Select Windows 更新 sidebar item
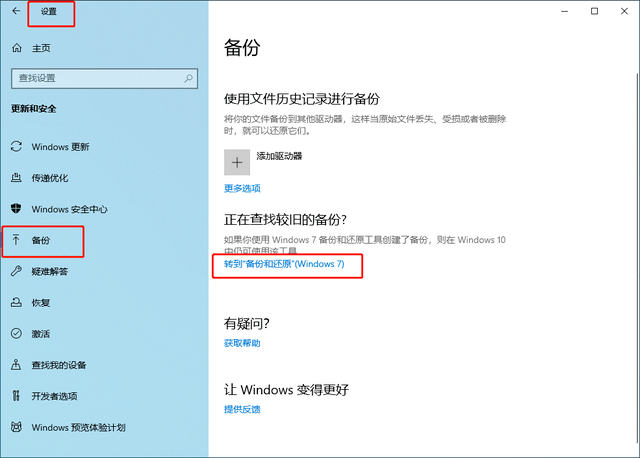 pyautogui.click(x=60, y=147)
